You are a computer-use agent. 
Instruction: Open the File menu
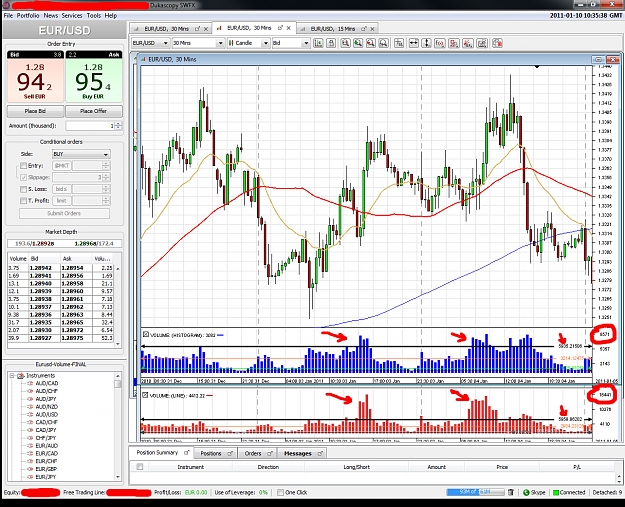click(x=8, y=16)
